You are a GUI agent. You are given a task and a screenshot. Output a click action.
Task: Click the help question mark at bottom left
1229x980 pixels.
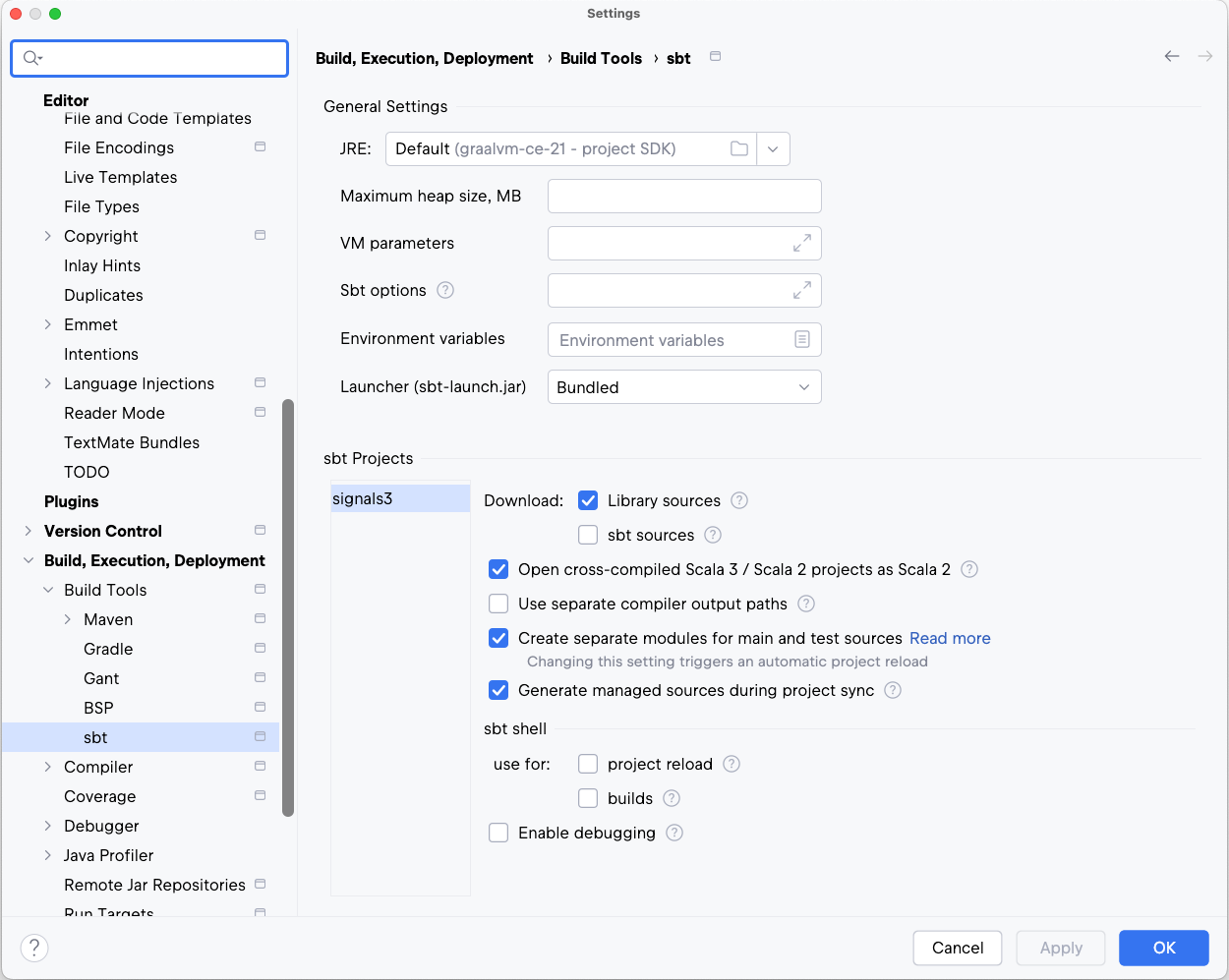pos(33,948)
